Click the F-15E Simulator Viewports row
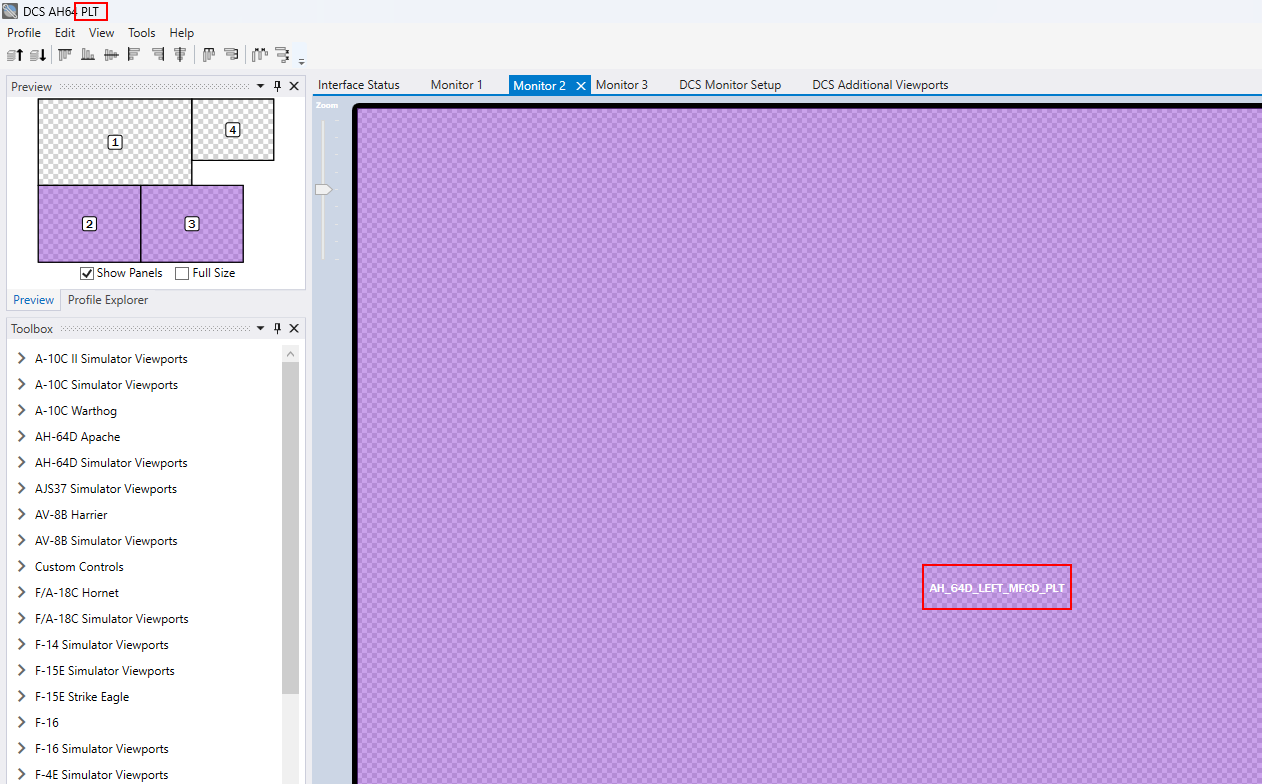 pos(105,670)
